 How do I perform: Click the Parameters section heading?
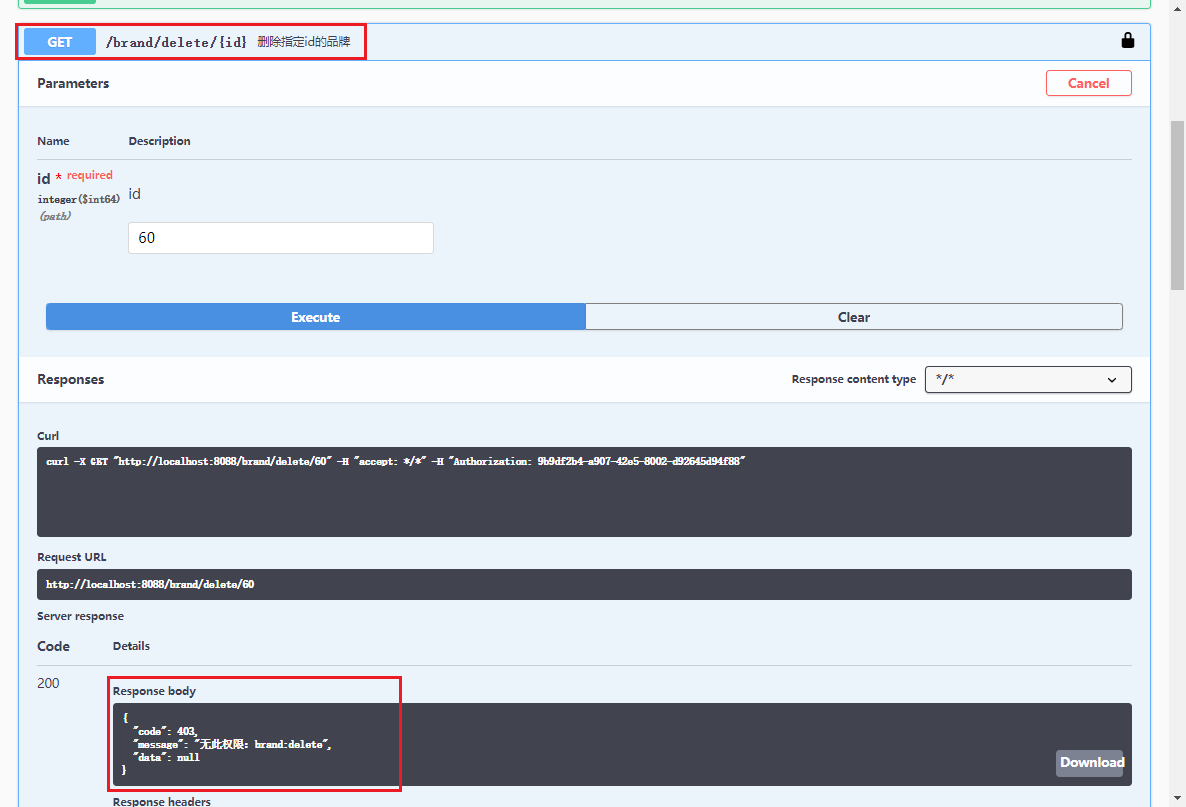point(73,83)
